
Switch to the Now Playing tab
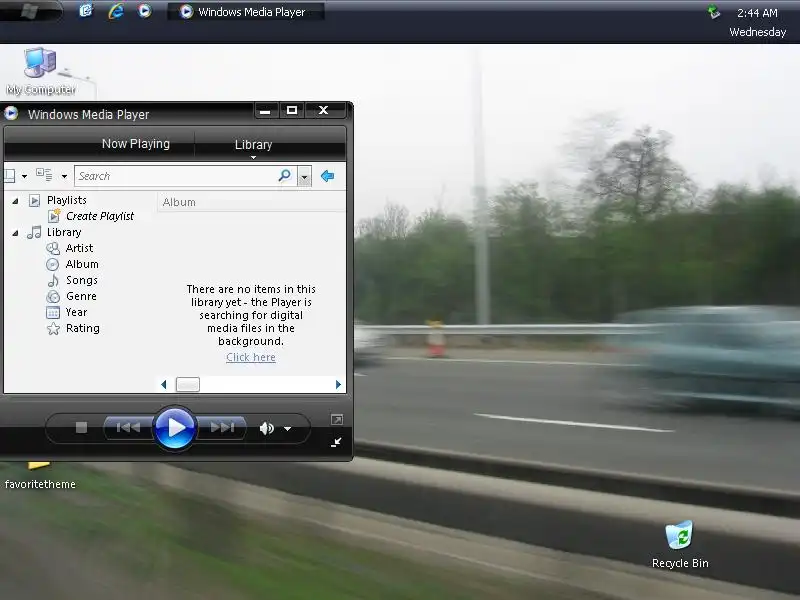point(136,144)
